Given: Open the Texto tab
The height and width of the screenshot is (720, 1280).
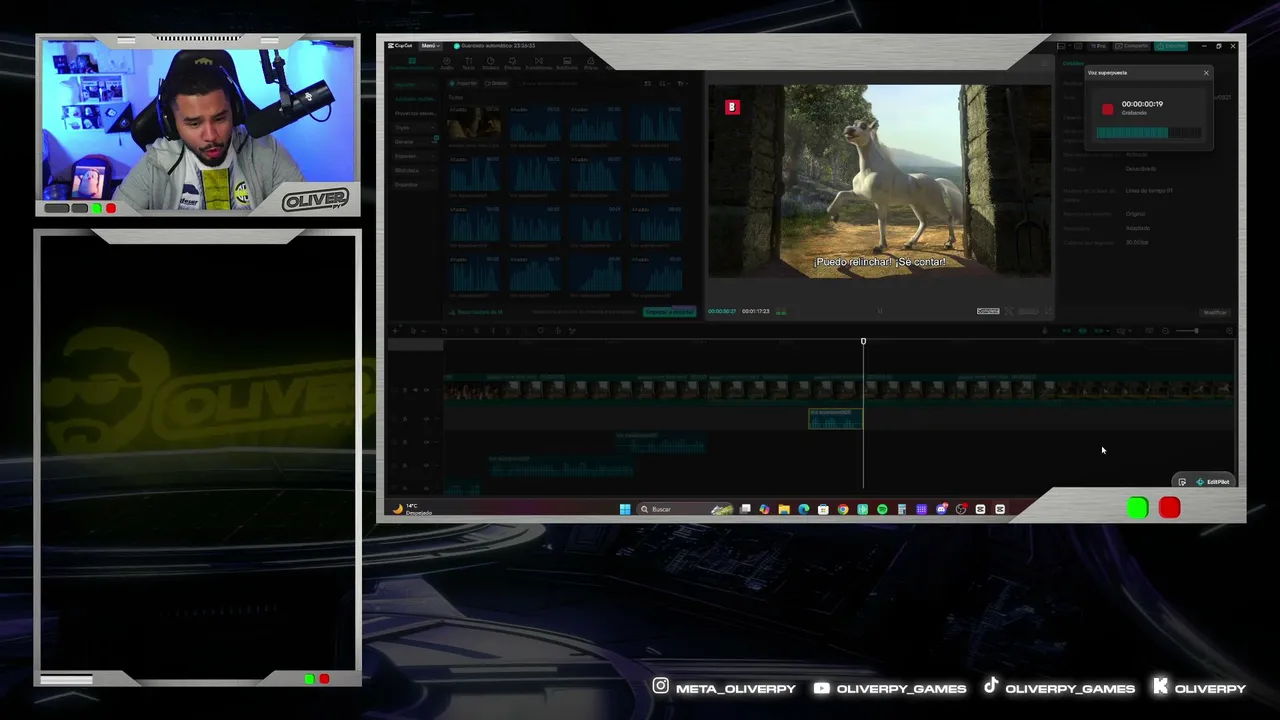Looking at the screenshot, I should pos(468,64).
